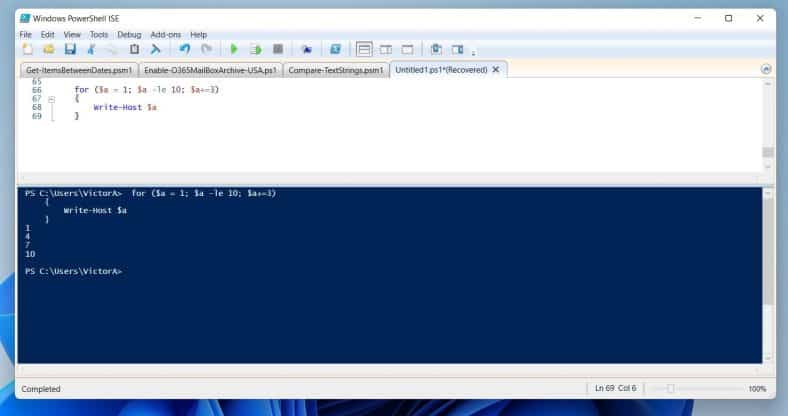Show Command Window toolbar icon
788x416 pixels.
[436, 49]
